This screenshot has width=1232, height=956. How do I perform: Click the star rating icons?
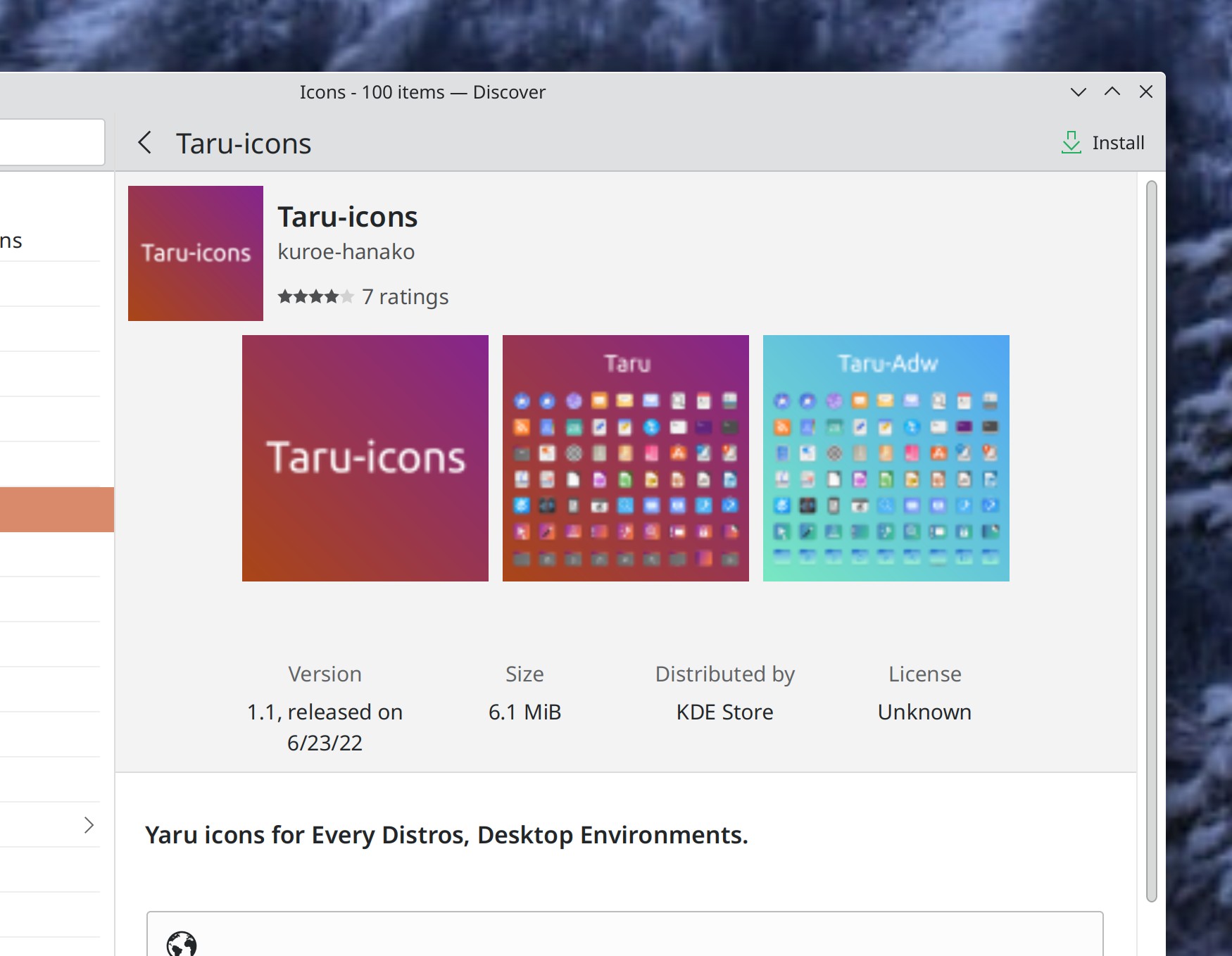(x=315, y=296)
